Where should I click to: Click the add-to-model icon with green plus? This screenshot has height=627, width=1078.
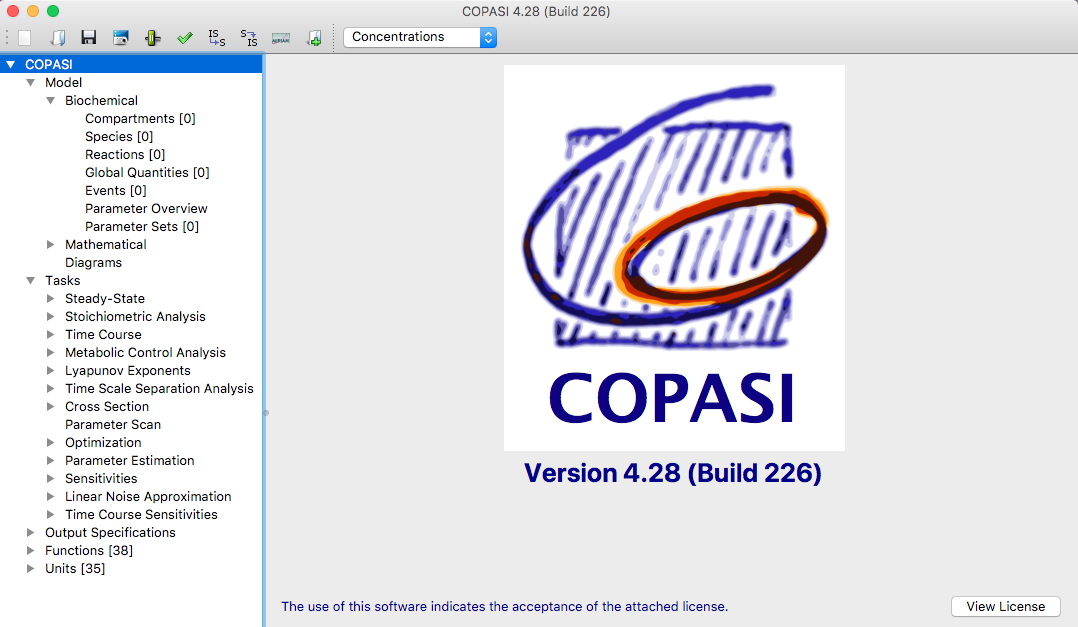[314, 38]
